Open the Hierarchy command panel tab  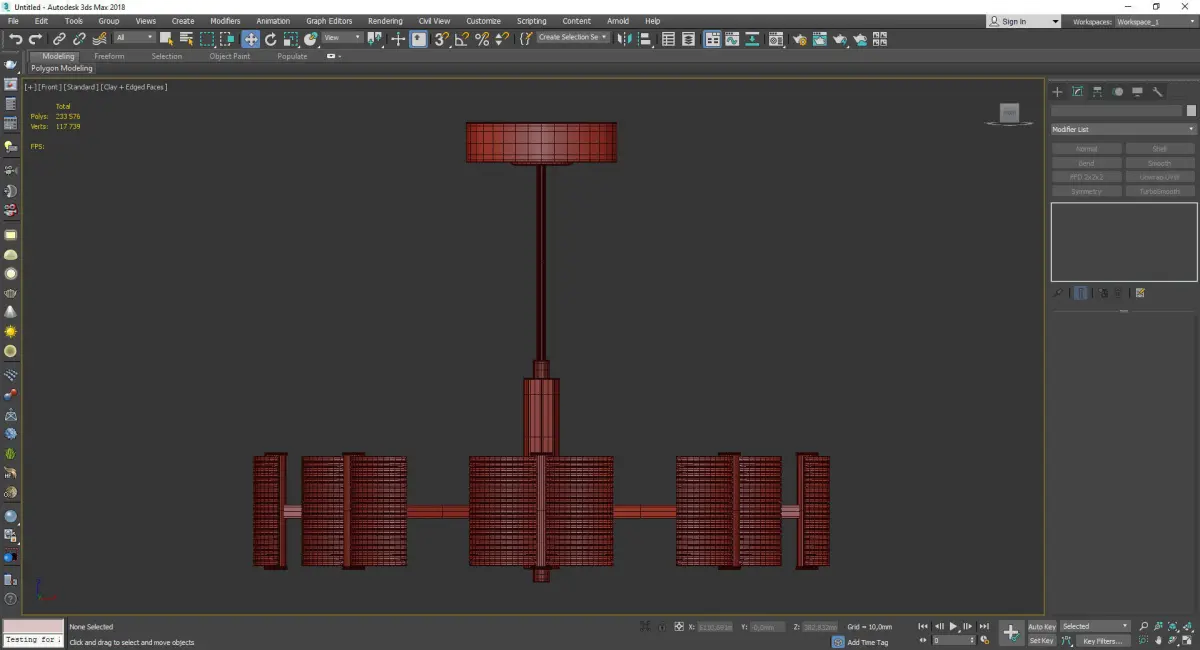(1097, 92)
